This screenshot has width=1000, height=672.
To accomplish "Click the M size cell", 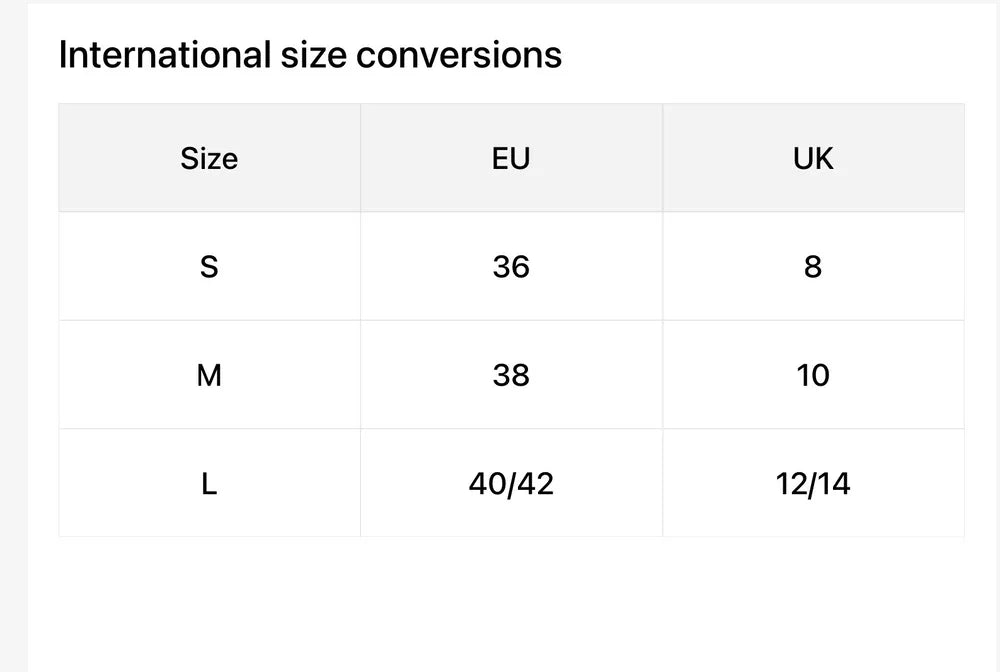I will (x=209, y=375).
